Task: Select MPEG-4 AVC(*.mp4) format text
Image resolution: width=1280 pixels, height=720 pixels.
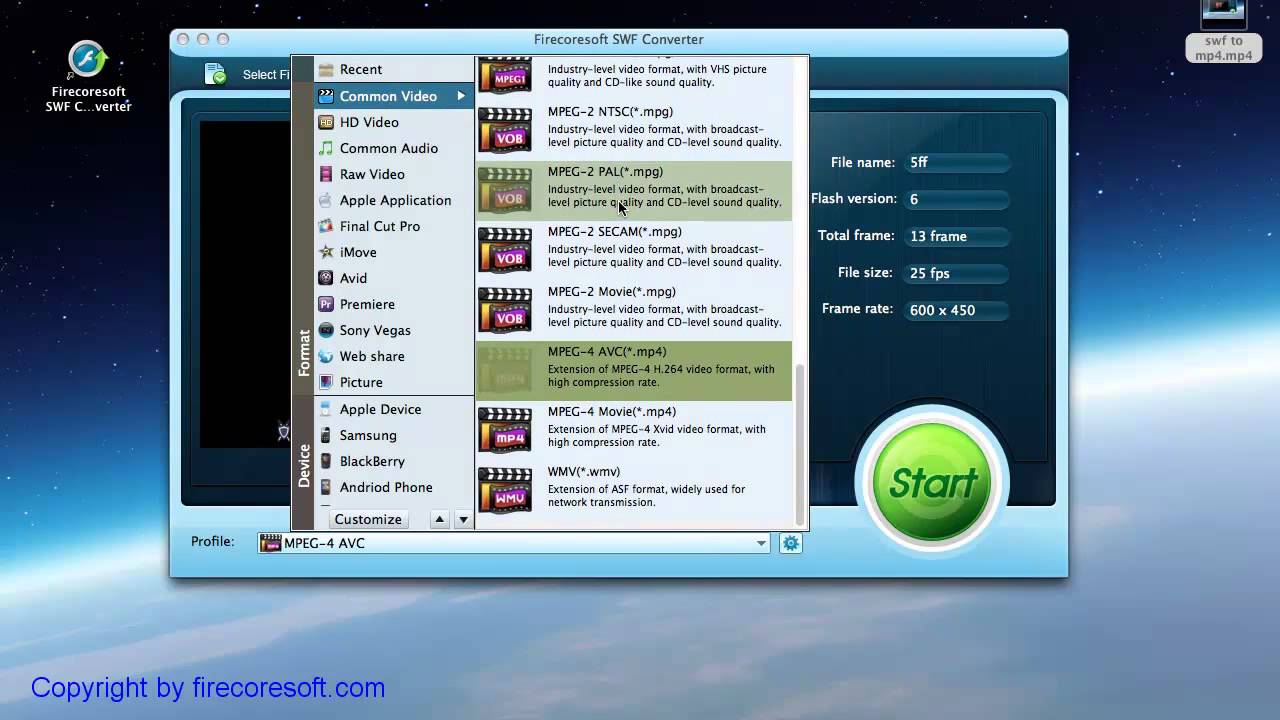Action: pos(607,352)
